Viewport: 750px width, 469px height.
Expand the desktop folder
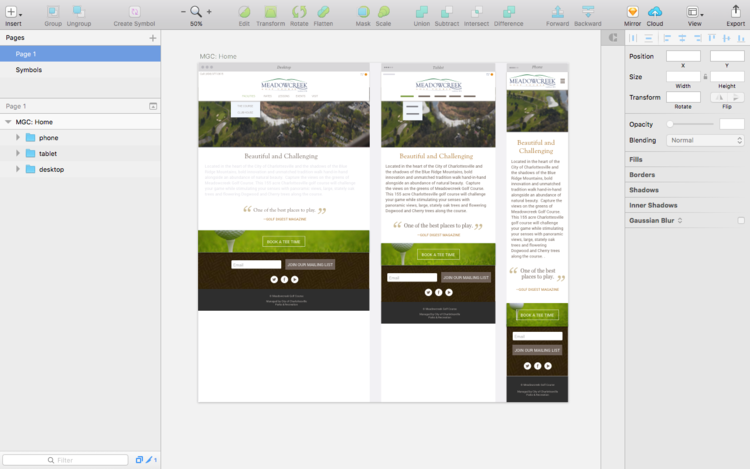[x=18, y=169]
